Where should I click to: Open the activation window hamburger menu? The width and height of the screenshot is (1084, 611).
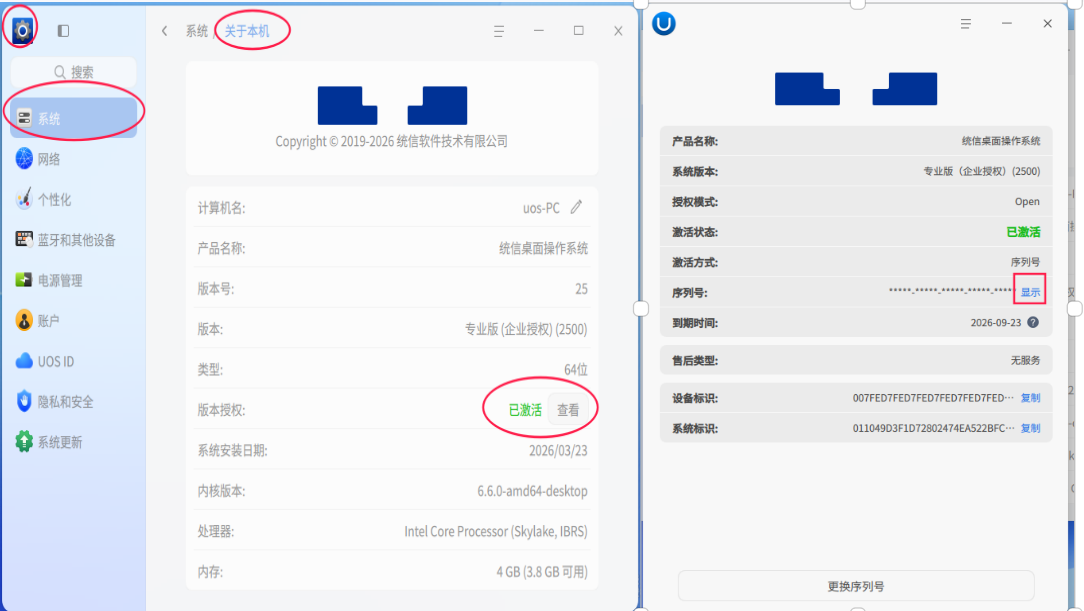coord(966,24)
